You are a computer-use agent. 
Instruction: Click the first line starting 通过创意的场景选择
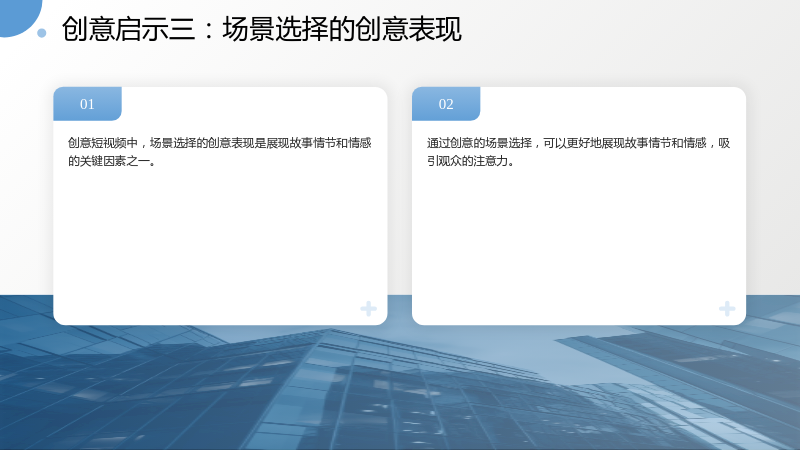click(x=578, y=143)
